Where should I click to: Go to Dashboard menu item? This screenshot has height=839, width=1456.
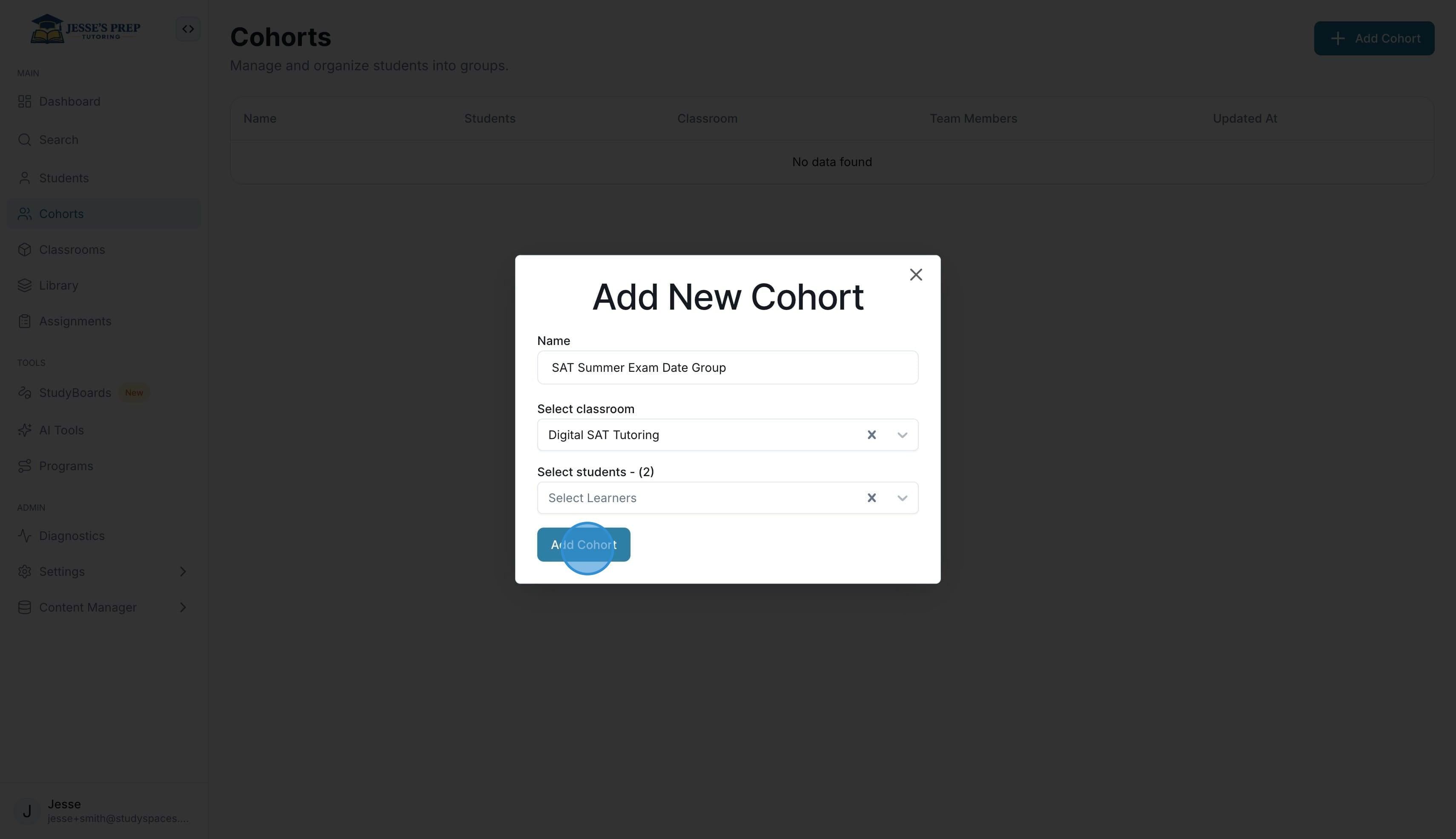[x=70, y=101]
